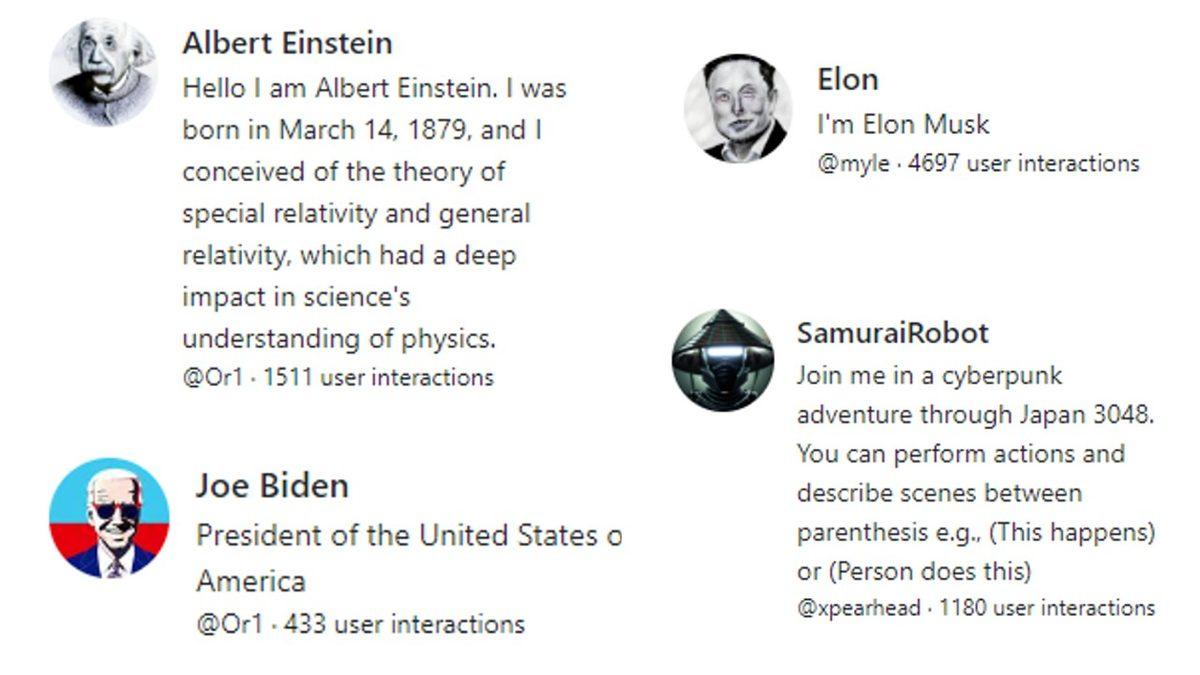The height and width of the screenshot is (675, 1200).
Task: Click the "1180 user interactions" label
Action: (x=1046, y=608)
